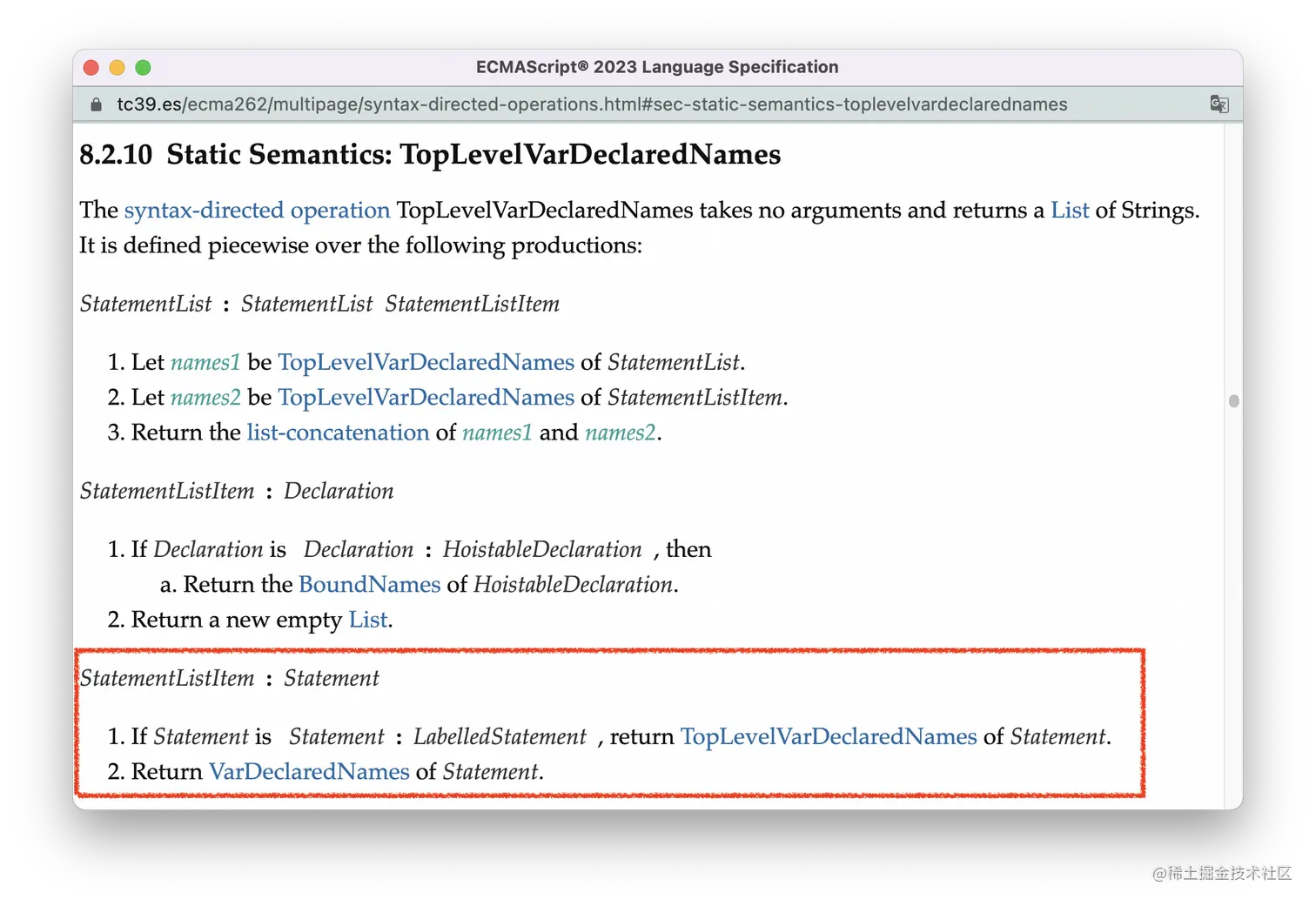Click the 8.2.10 section heading
The width and height of the screenshot is (1316, 906).
tap(430, 154)
